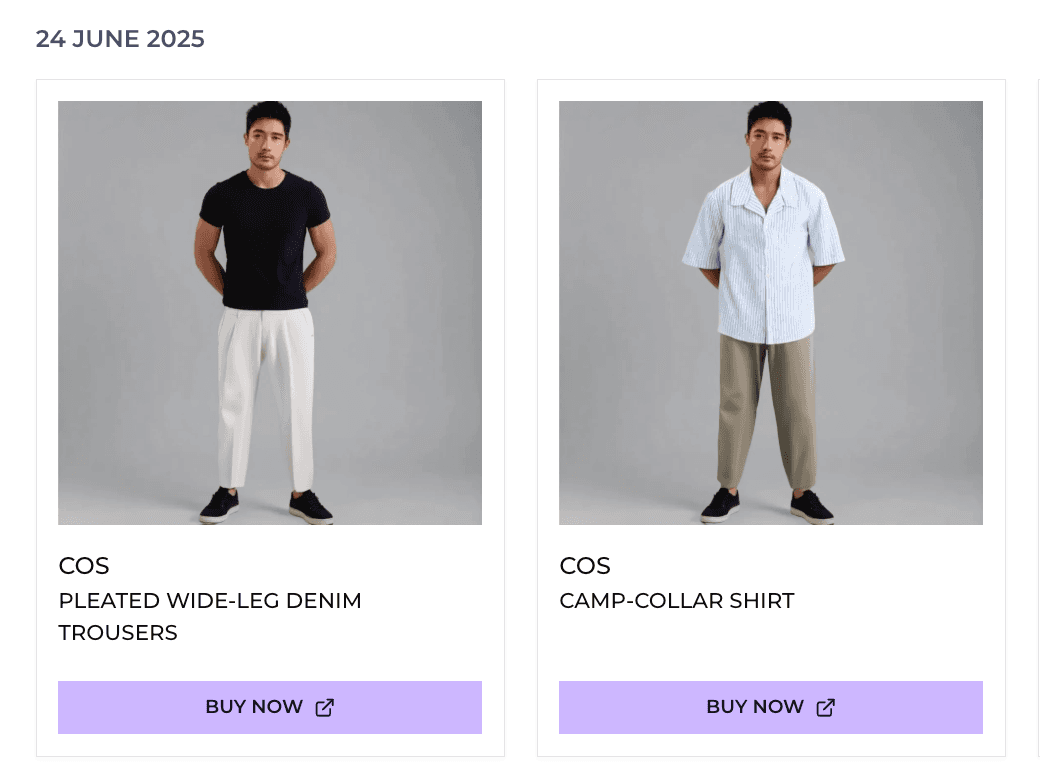Click the black sneakers in the shirt photo
The height and width of the screenshot is (776, 1040).
coord(721,505)
